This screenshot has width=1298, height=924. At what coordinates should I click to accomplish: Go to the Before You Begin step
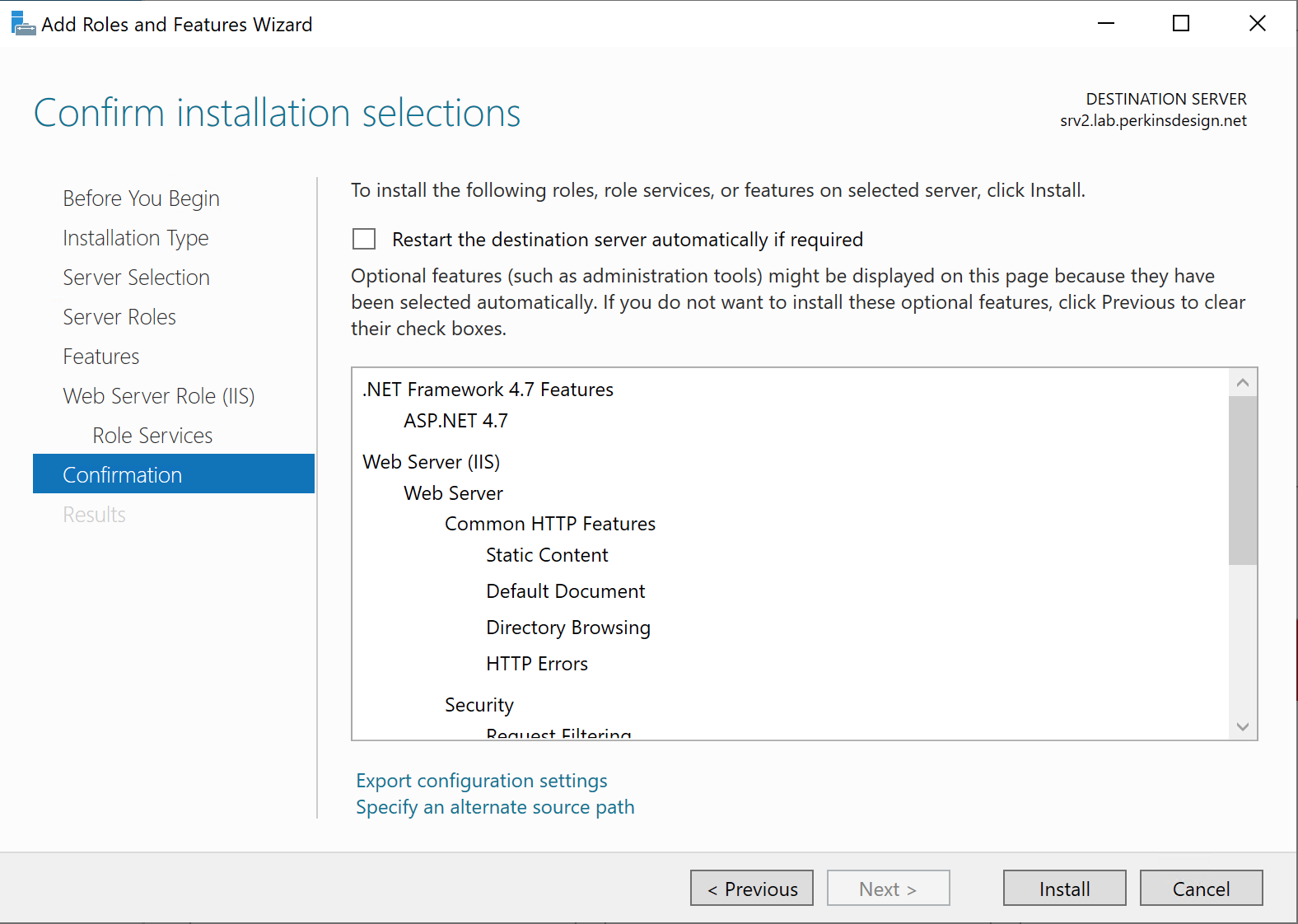pyautogui.click(x=141, y=198)
